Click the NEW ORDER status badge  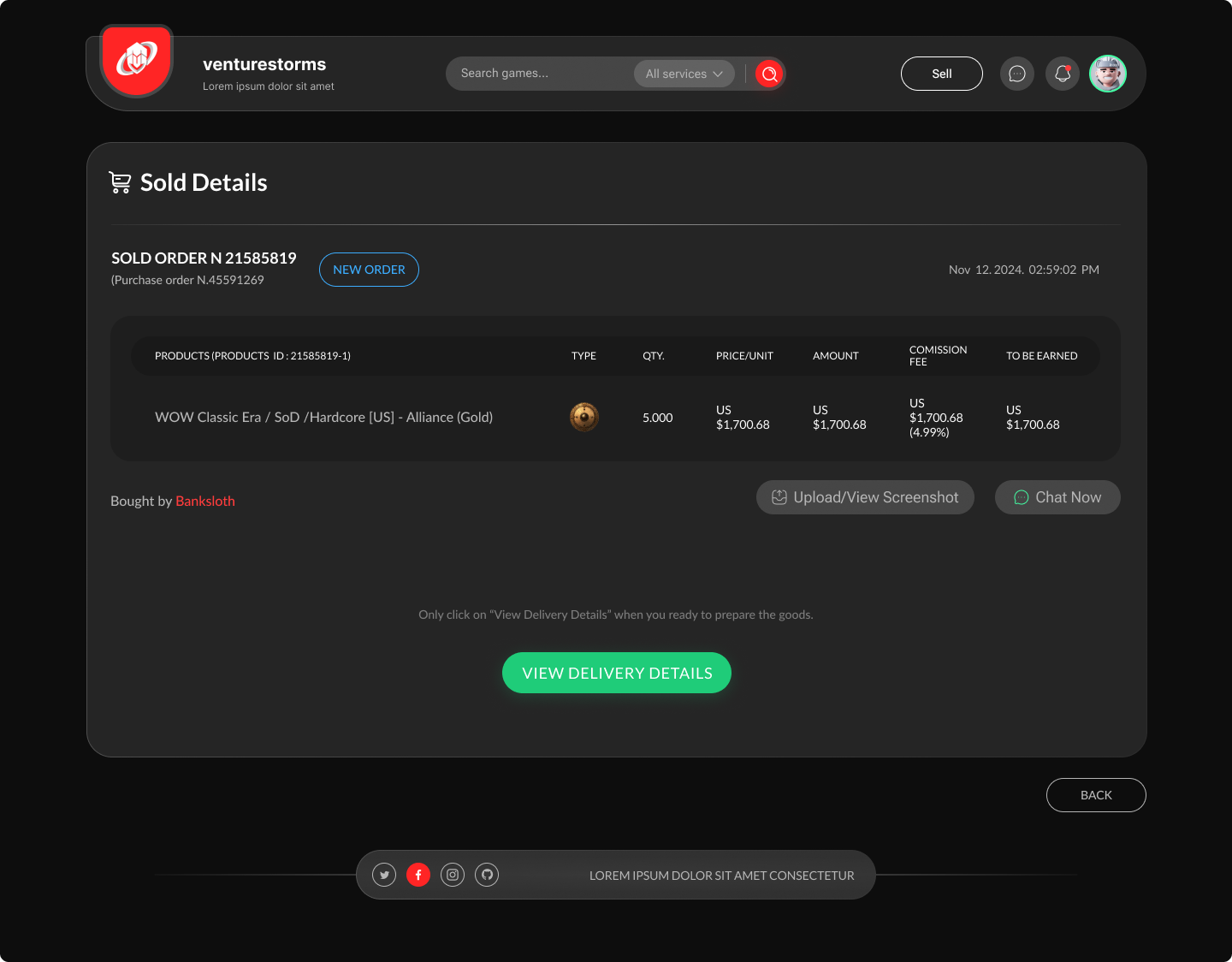[369, 270]
